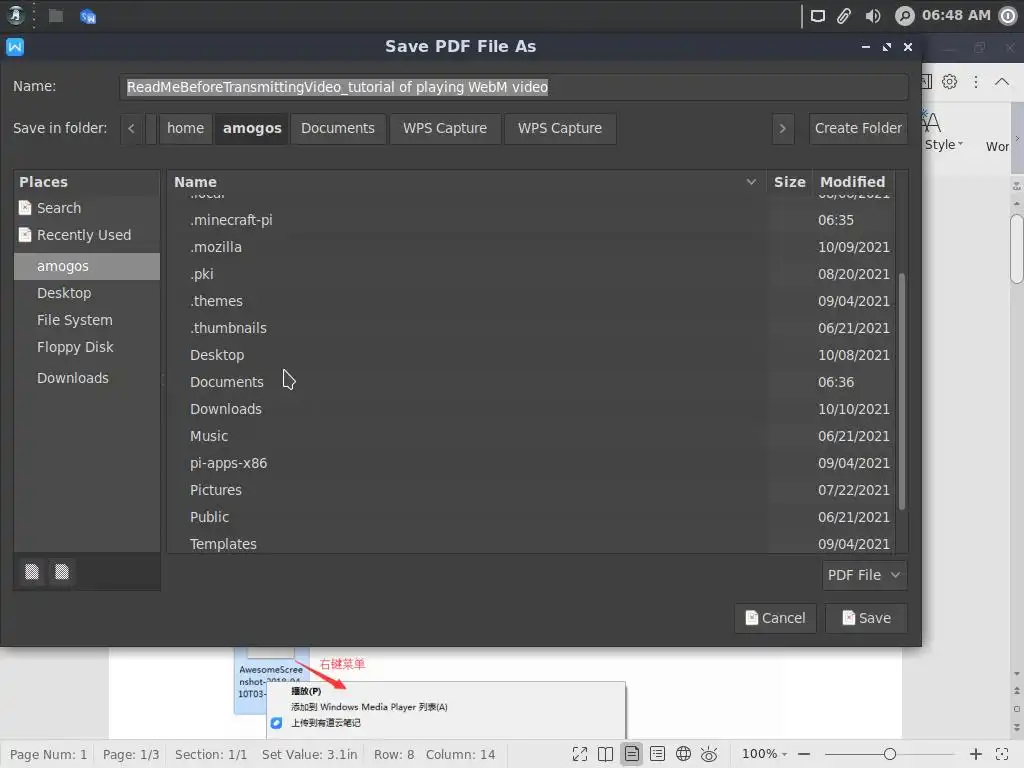The width and height of the screenshot is (1024, 768).
Task: Open the search magnifier tray icon
Action: [x=904, y=16]
